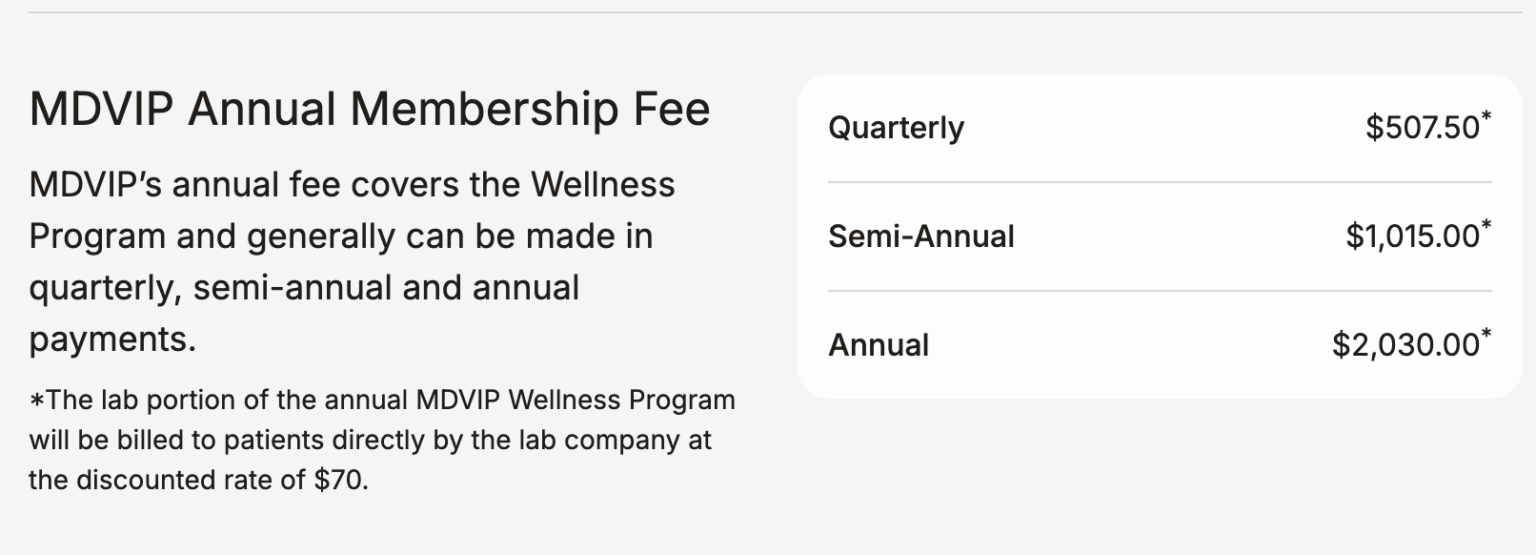
Task: Select the Quarterly label in pricing card
Action: click(896, 128)
